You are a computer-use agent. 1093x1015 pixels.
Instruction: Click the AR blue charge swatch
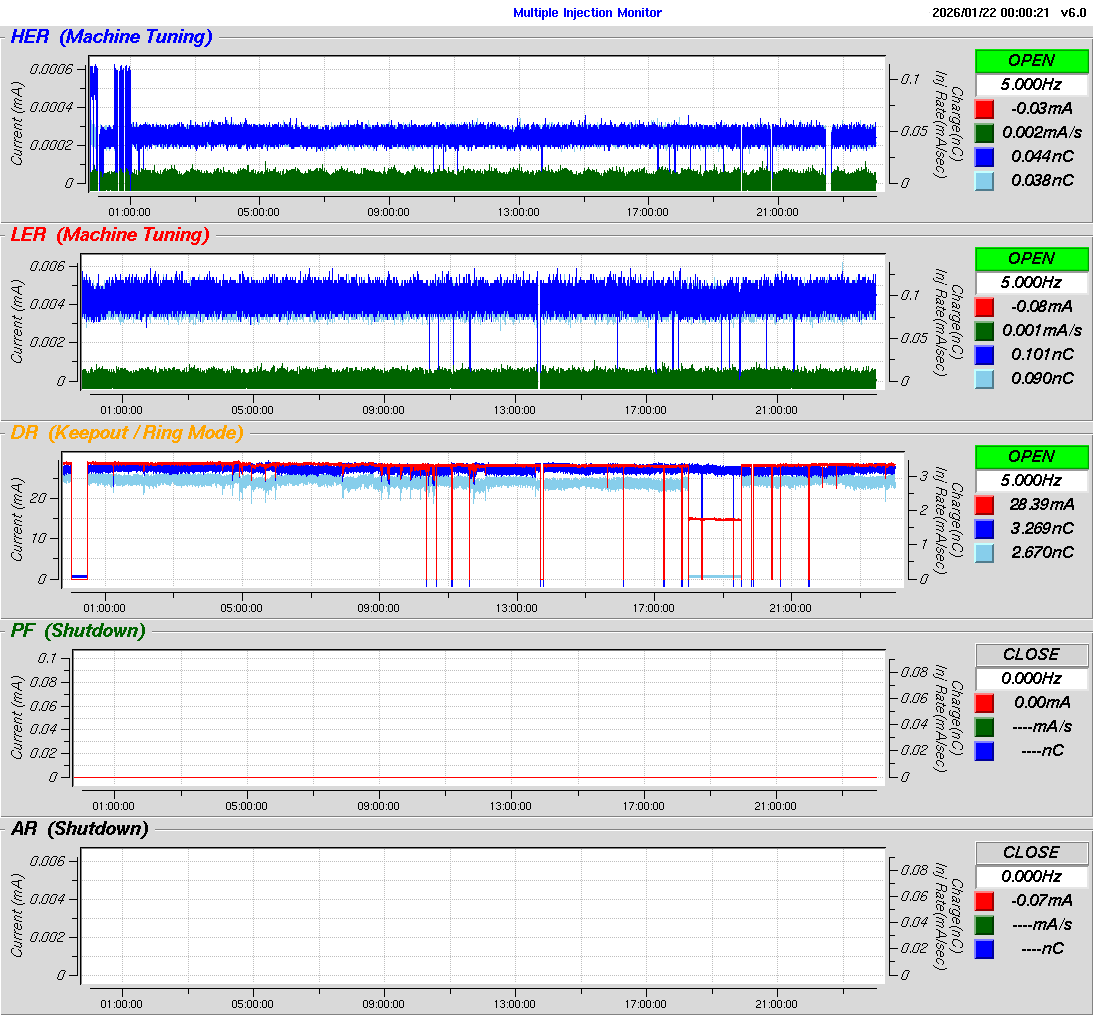click(984, 949)
